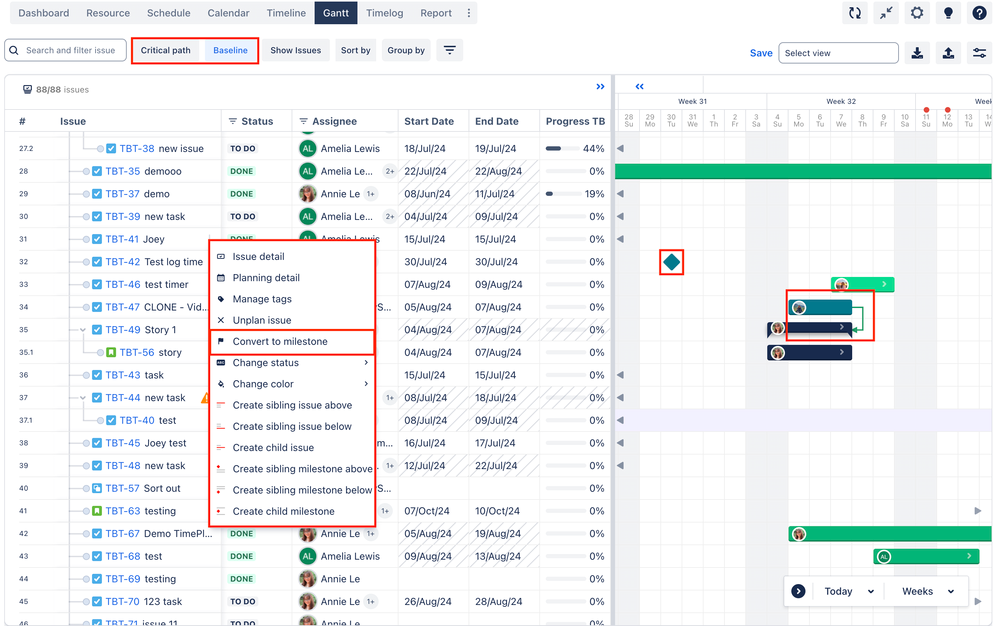
Task: Select Issue detail in context menu
Action: pyautogui.click(x=293, y=256)
